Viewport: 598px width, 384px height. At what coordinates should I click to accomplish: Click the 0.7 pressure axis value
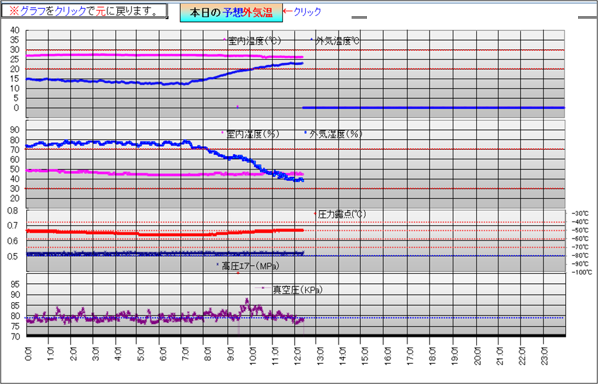13,226
